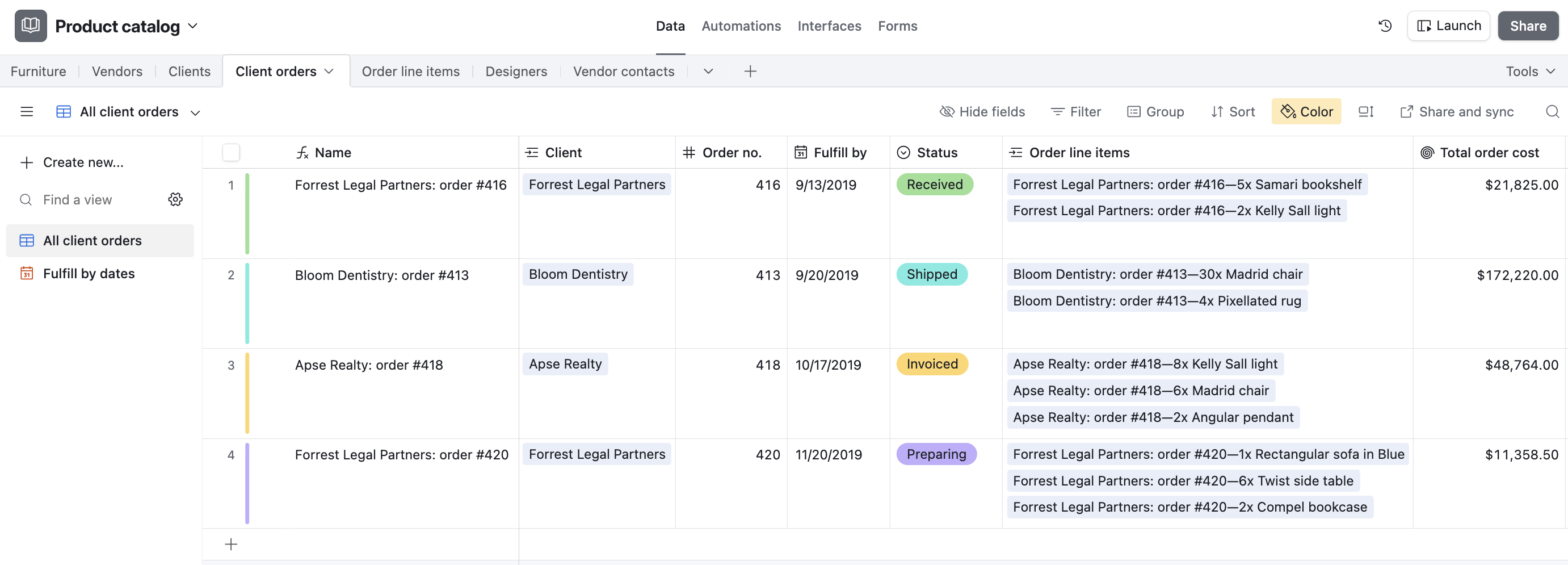Image resolution: width=1568 pixels, height=565 pixels.
Task: Open revision history
Action: (1385, 26)
